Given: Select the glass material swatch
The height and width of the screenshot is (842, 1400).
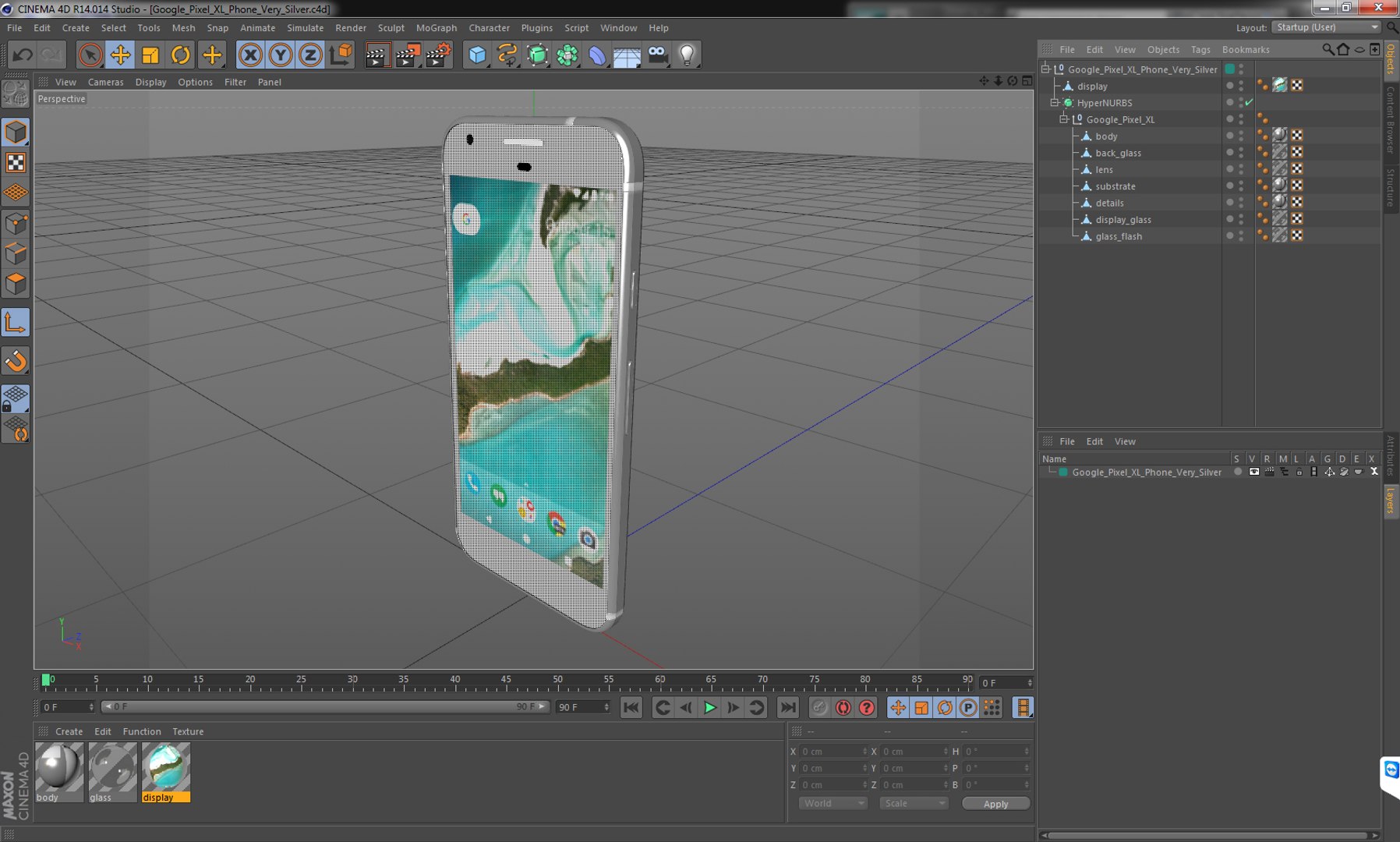Looking at the screenshot, I should pyautogui.click(x=112, y=772).
